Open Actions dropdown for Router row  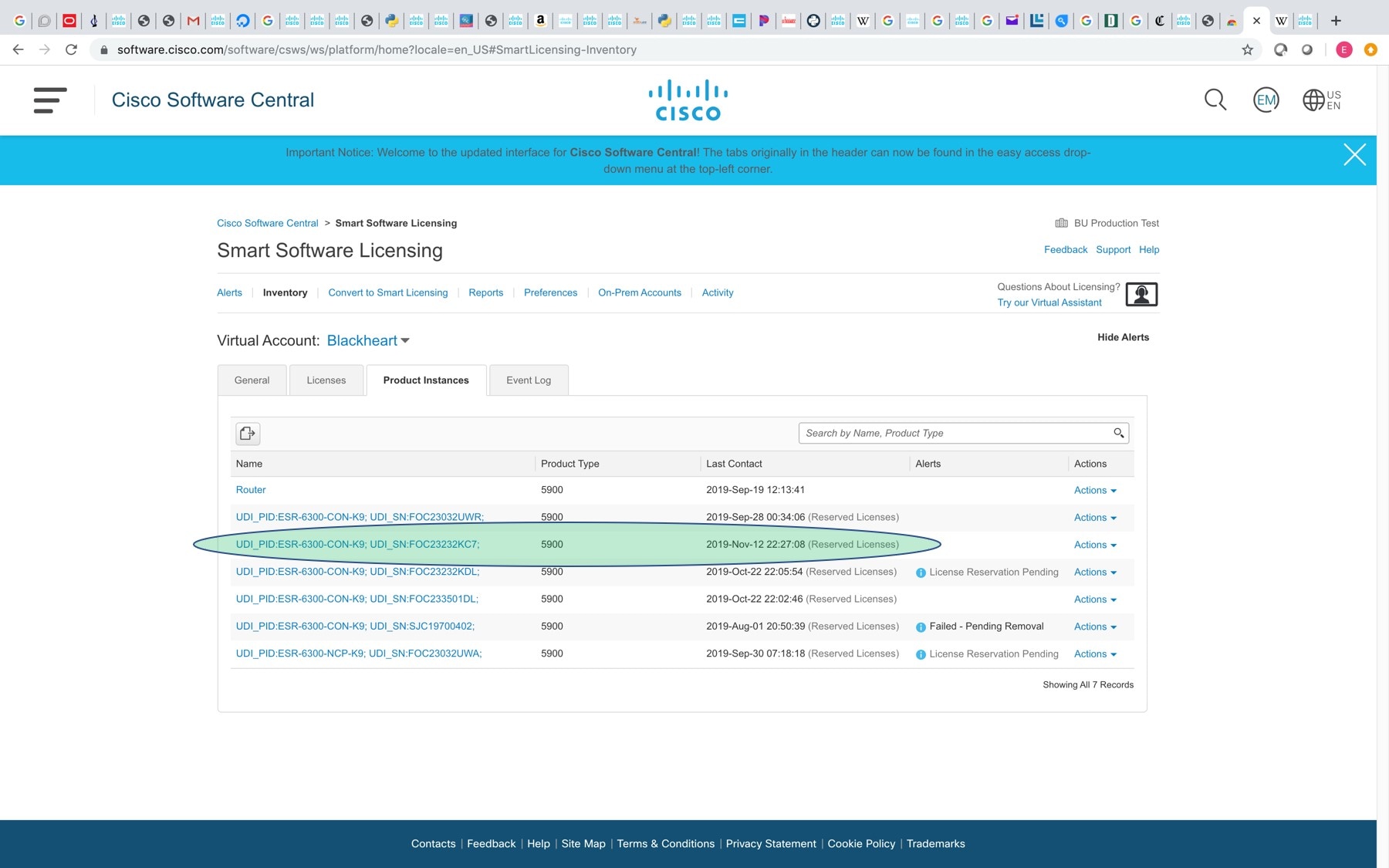[1095, 490]
